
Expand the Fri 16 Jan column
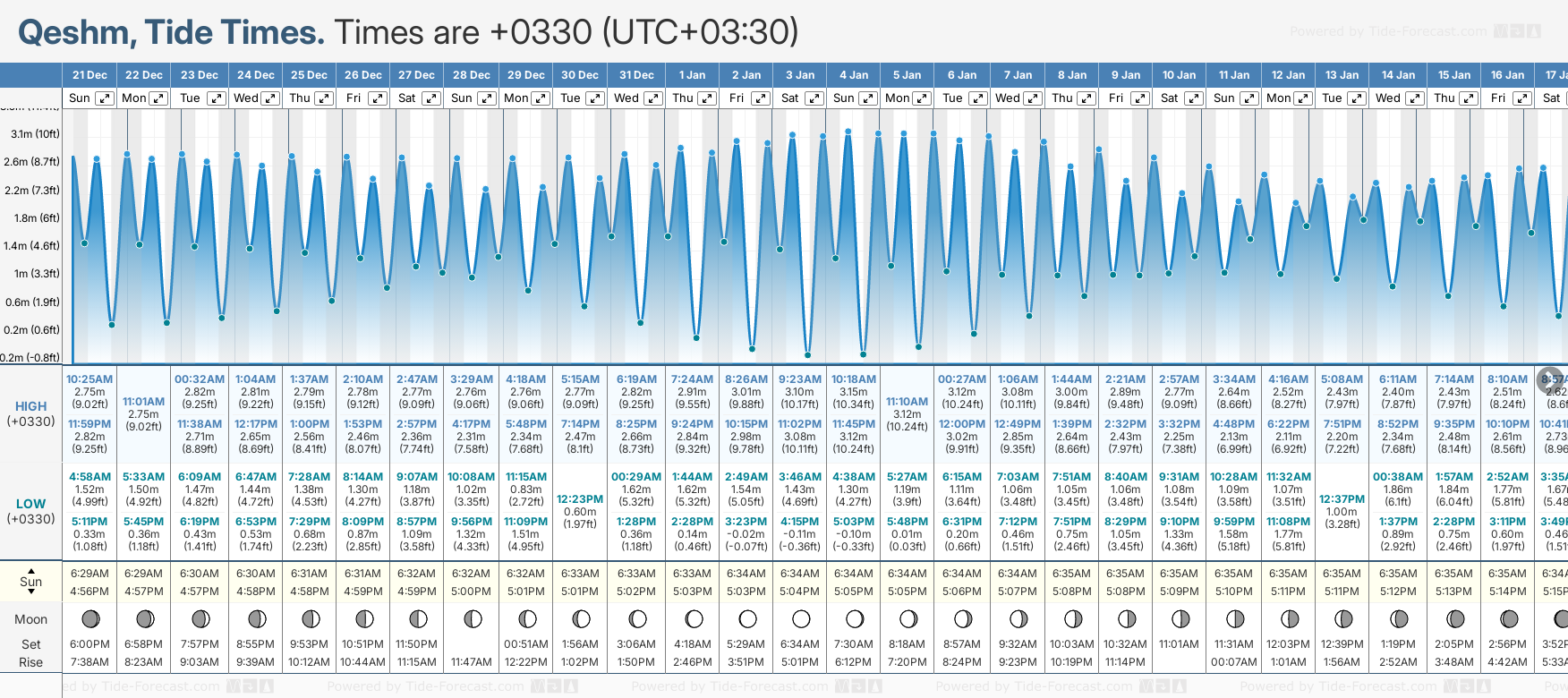pos(1521,98)
